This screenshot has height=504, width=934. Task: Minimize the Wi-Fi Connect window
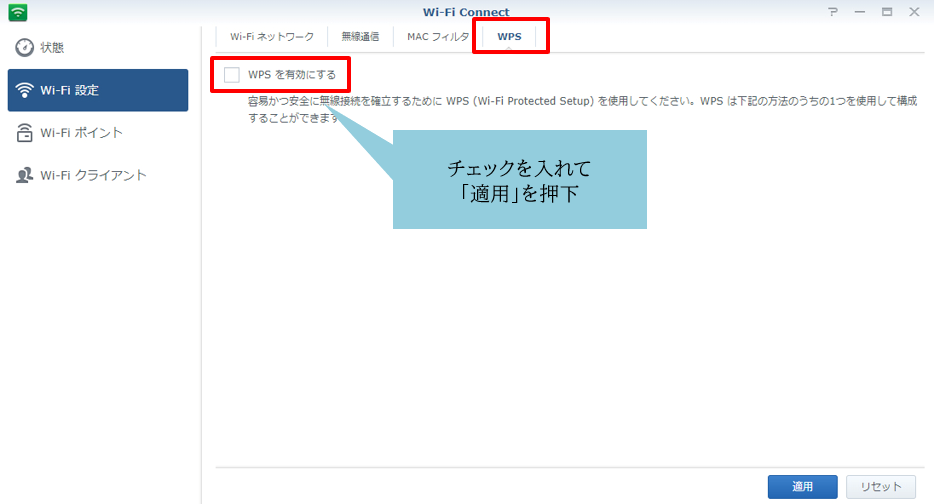pos(860,11)
